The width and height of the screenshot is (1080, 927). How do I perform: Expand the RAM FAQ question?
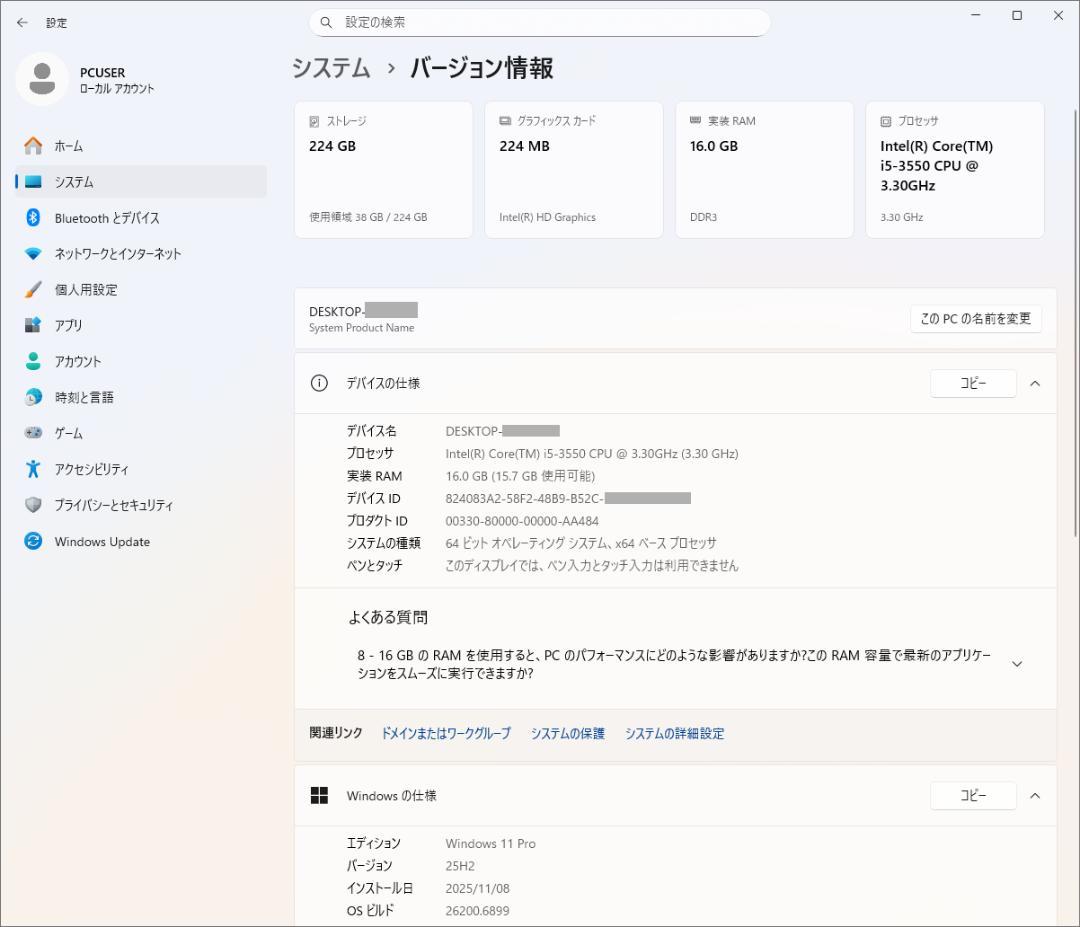coord(1017,662)
